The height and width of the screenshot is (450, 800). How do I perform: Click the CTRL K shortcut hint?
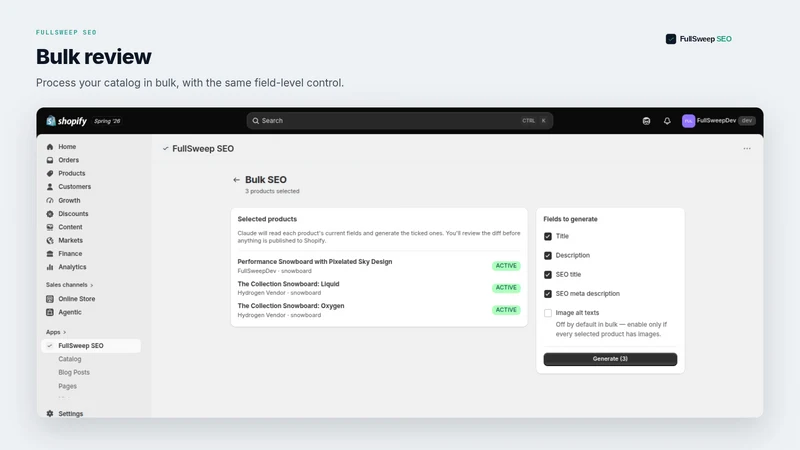[534, 121]
